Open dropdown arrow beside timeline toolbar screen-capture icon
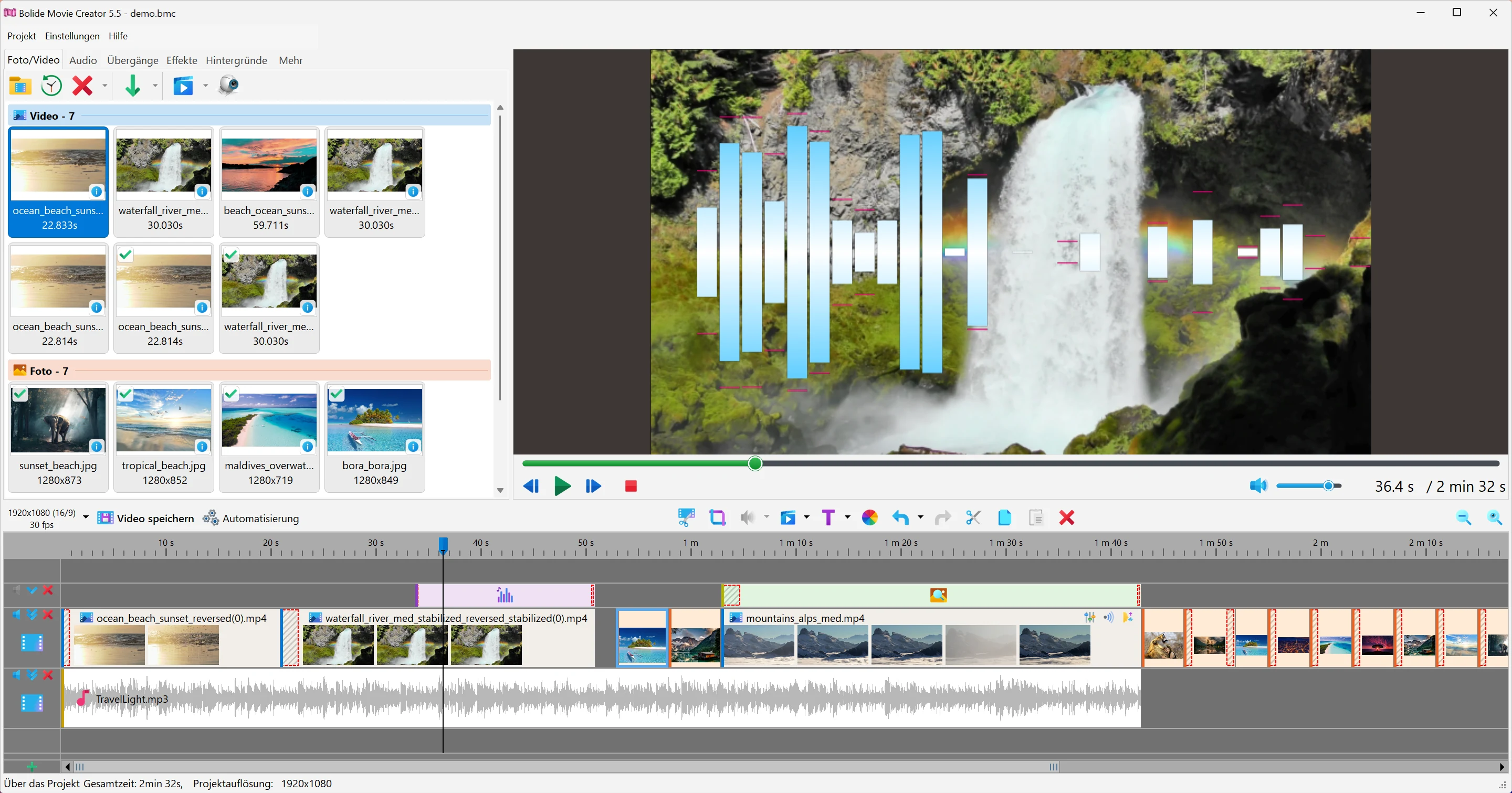The width and height of the screenshot is (1512, 793). point(806,517)
